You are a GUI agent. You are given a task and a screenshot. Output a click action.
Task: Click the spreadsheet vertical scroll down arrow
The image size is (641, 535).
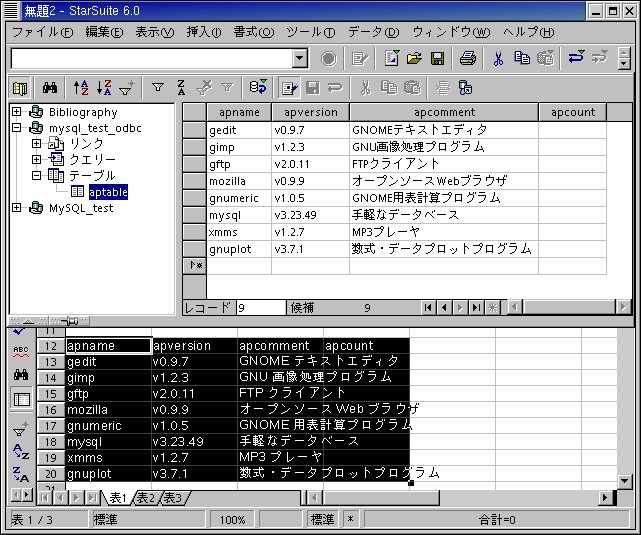click(625, 481)
